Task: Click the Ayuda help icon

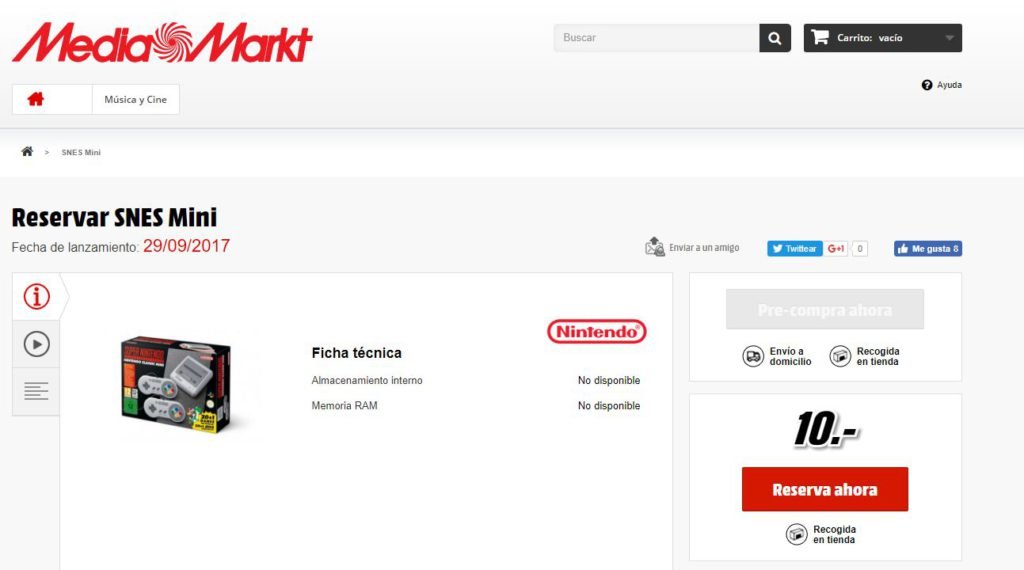Action: click(927, 85)
